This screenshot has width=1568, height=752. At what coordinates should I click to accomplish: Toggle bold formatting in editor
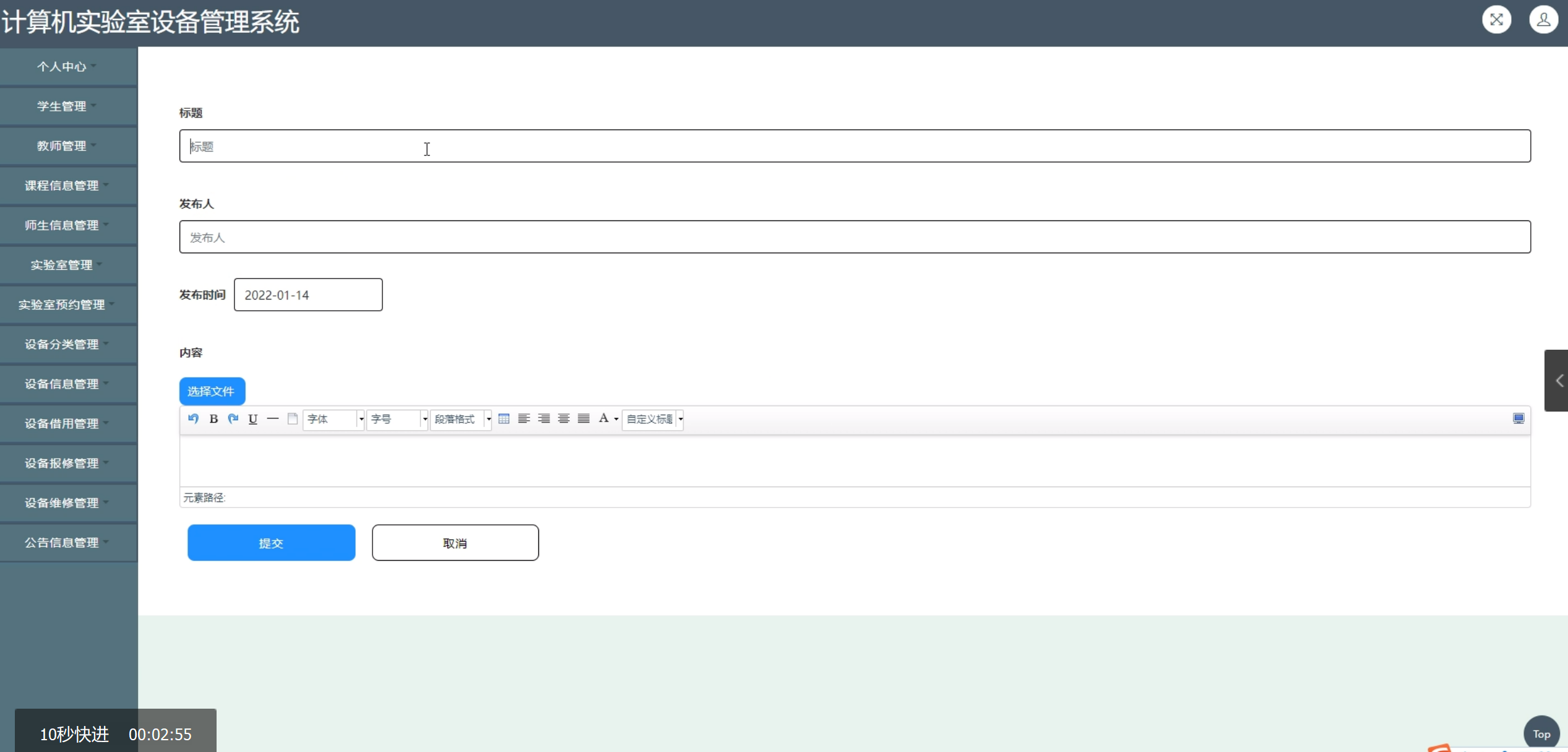(213, 419)
